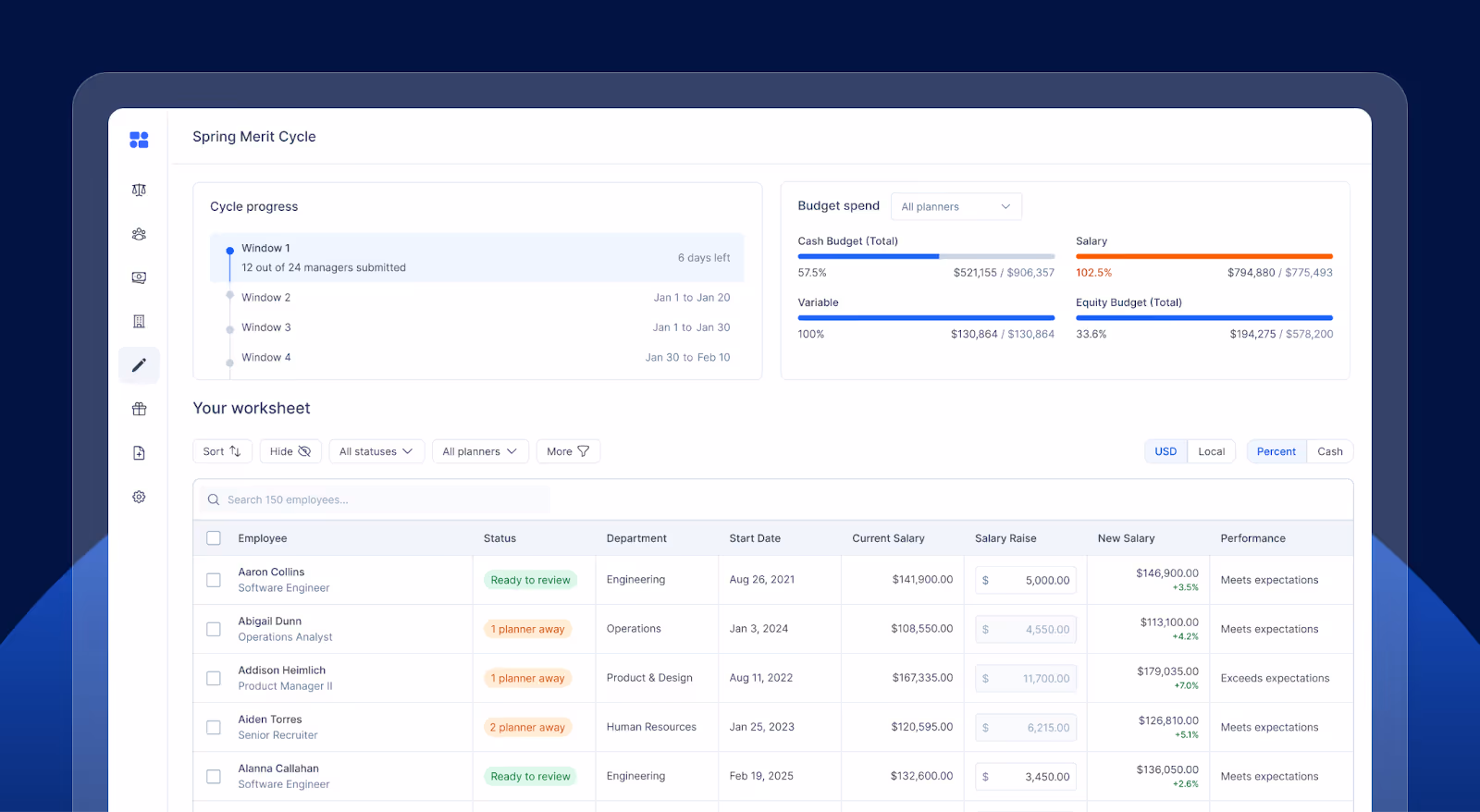1480x812 pixels.
Task: Select Window 1 in Cycle progress
Action: pyautogui.click(x=477, y=257)
